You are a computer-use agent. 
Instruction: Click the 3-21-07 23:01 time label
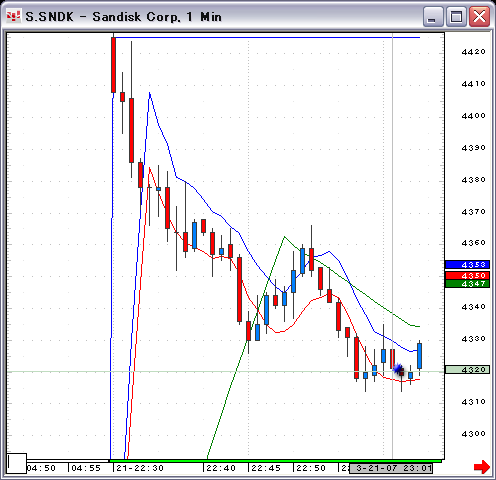tap(391, 468)
